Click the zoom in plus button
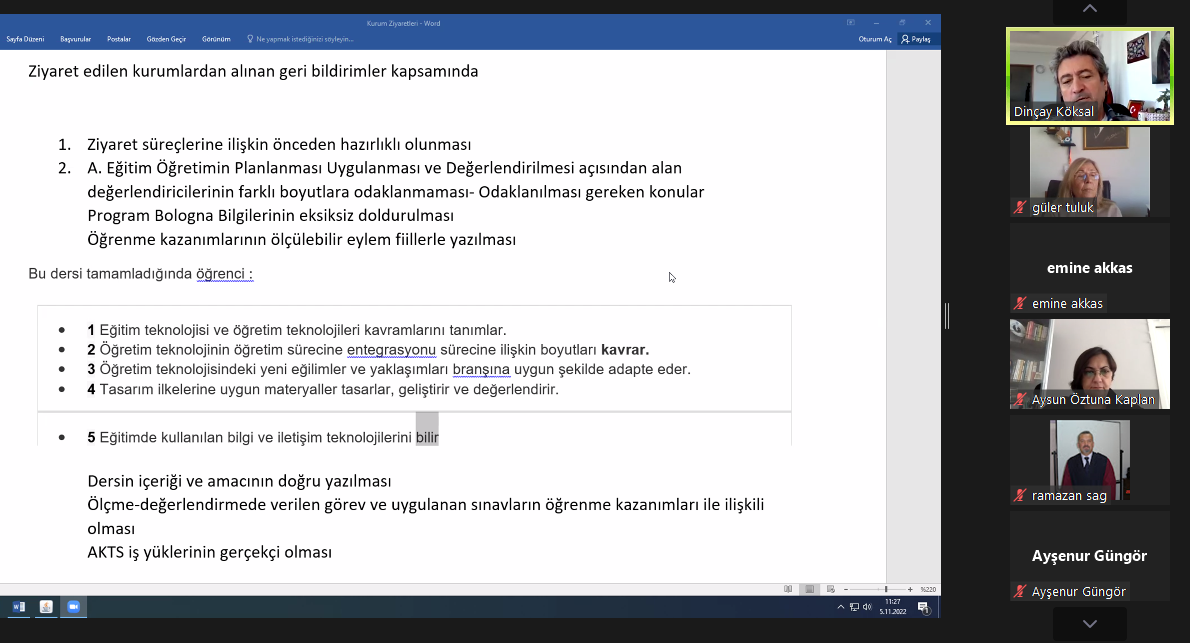1190x643 pixels. pos(910,589)
